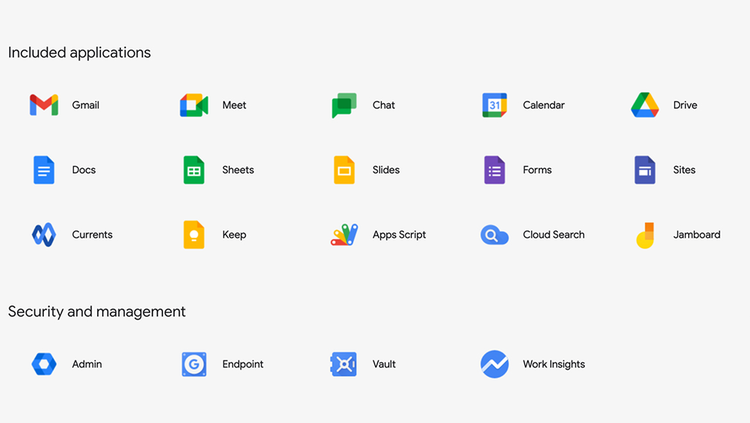The width and height of the screenshot is (750, 423).
Task: Click the Currents label
Action: point(92,234)
